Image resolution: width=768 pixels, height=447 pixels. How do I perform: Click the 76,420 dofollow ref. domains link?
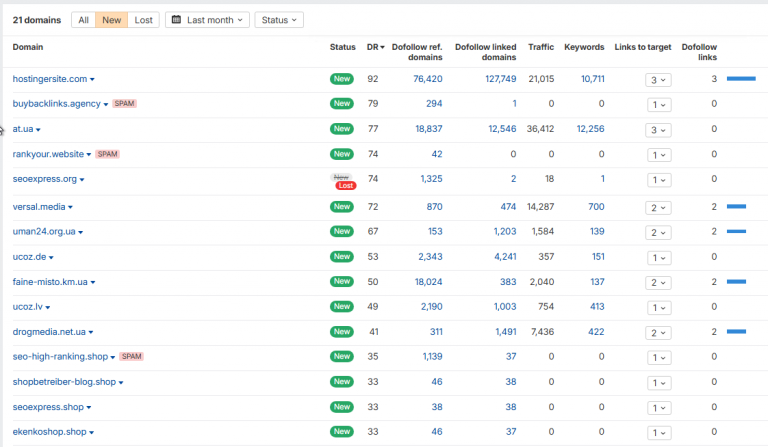[428, 79]
